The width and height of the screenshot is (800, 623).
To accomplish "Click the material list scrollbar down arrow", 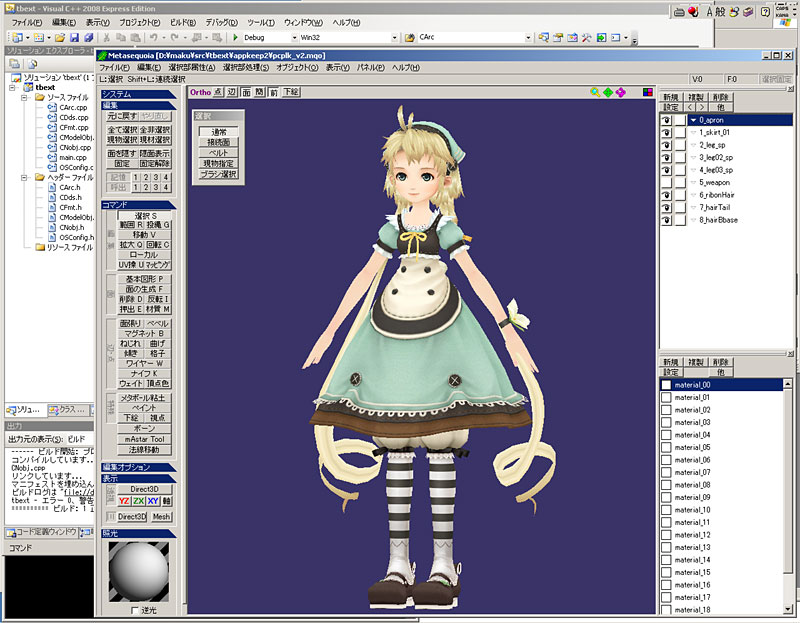I will 788,609.
